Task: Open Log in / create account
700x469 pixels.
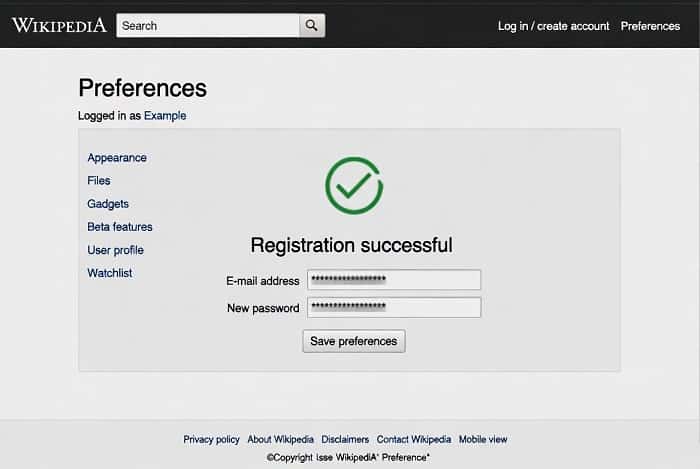Action: (x=553, y=26)
